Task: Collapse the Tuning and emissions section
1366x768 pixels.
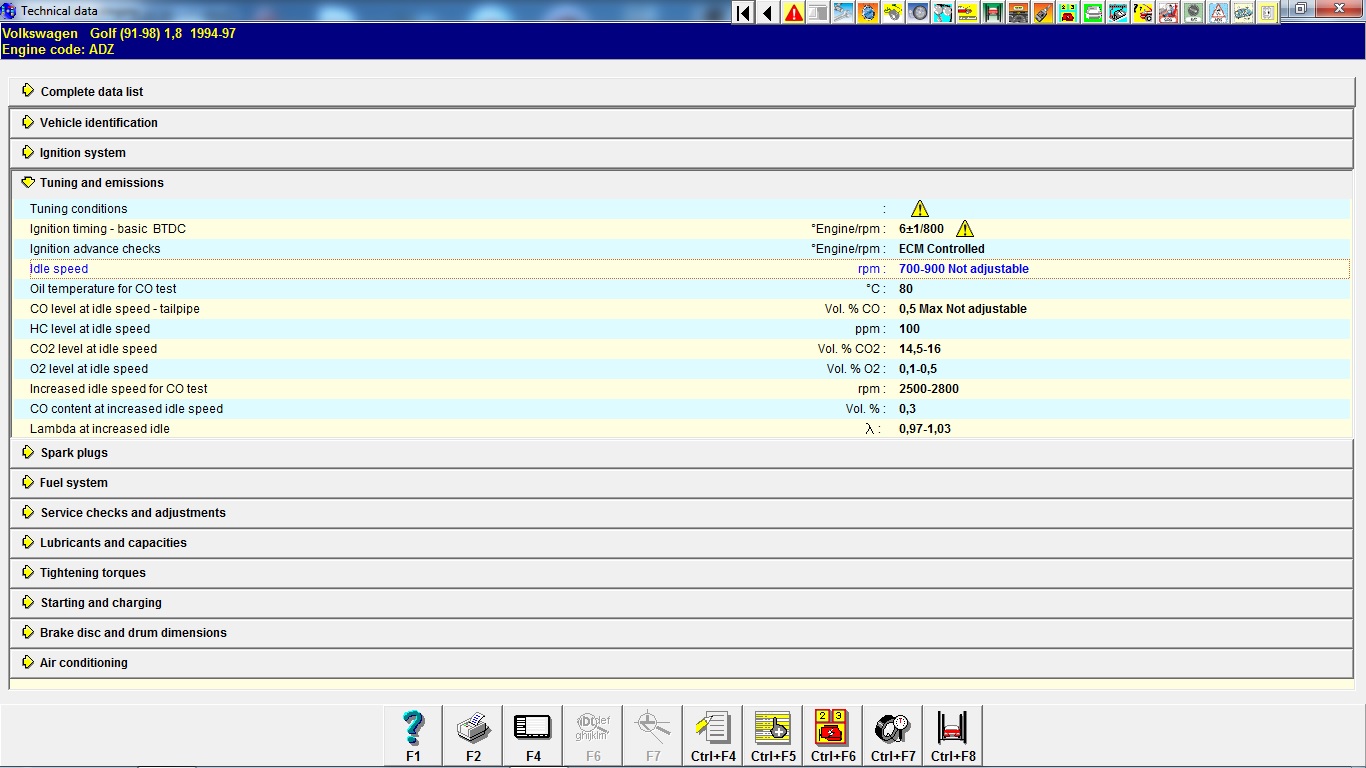Action: tap(101, 183)
